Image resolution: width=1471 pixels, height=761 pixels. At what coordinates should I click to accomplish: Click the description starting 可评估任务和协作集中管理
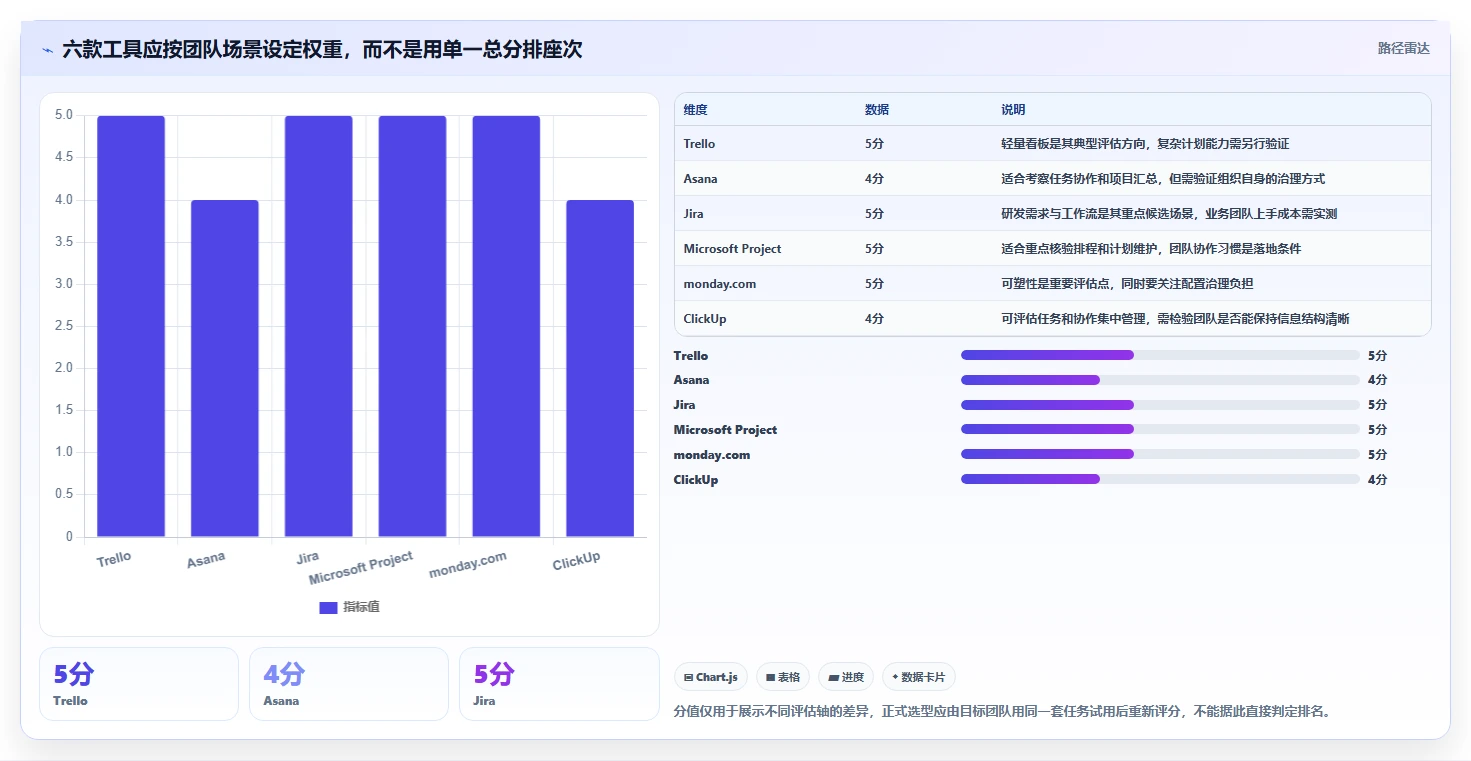click(x=1175, y=319)
